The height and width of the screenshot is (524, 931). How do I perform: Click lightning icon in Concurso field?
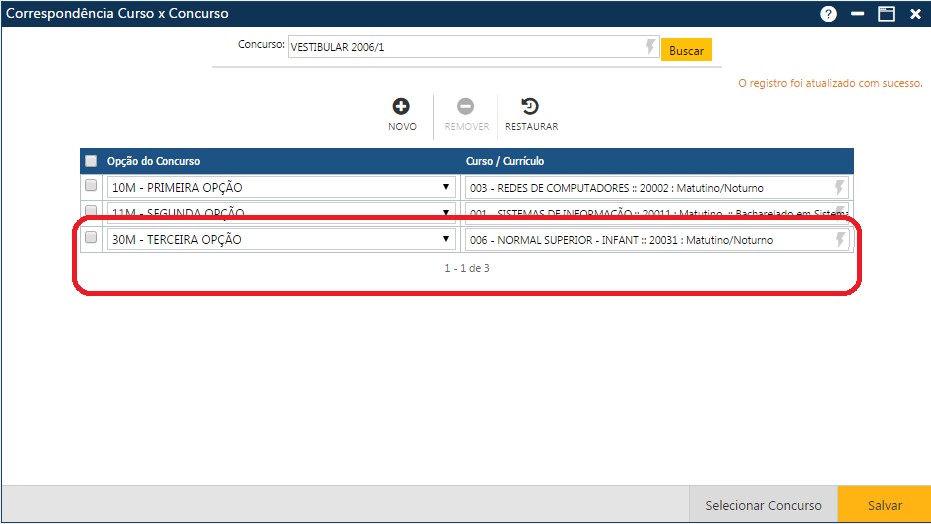pos(650,47)
